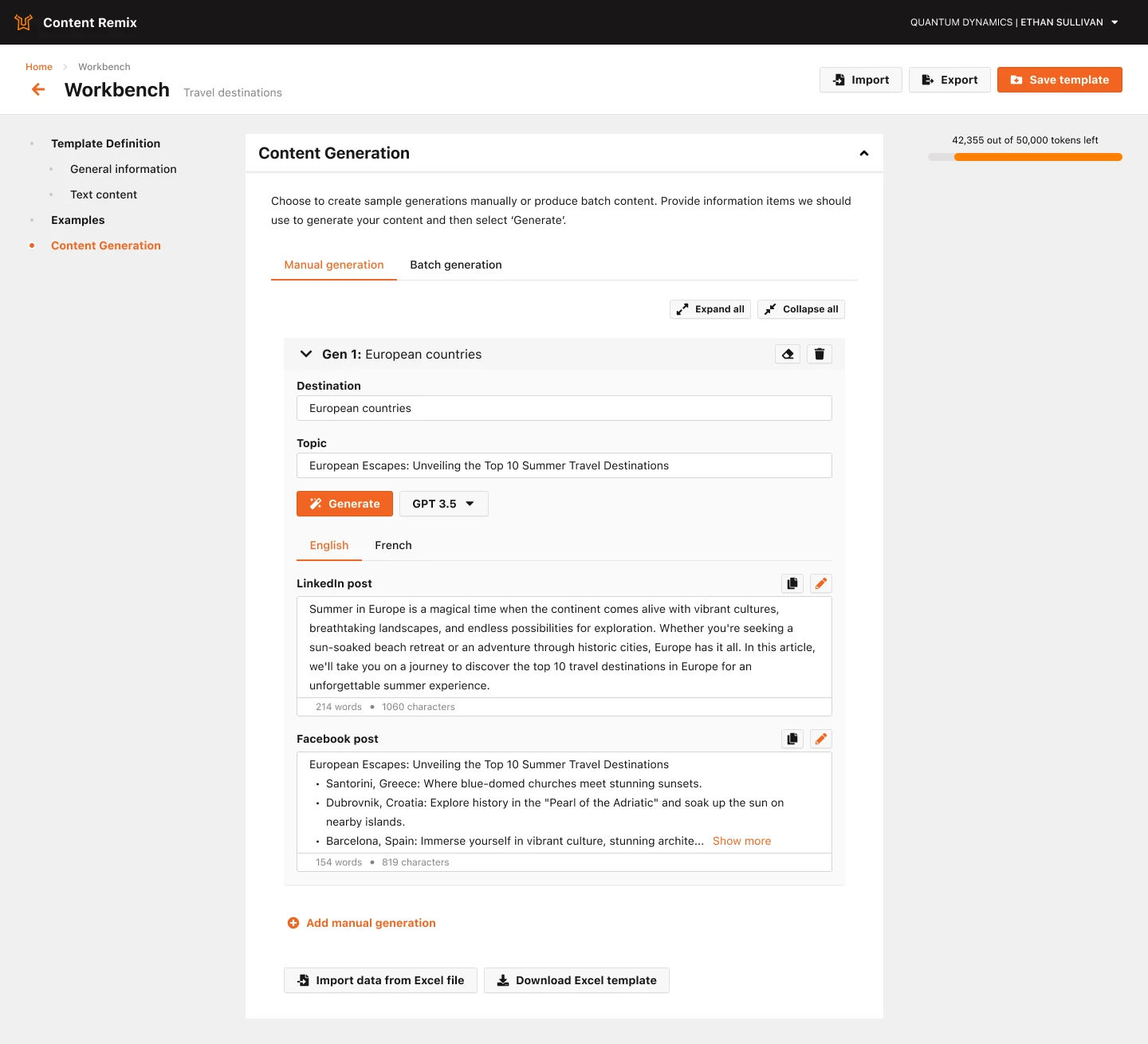Delete Gen 1 with the trash icon
The height and width of the screenshot is (1044, 1148).
point(820,354)
